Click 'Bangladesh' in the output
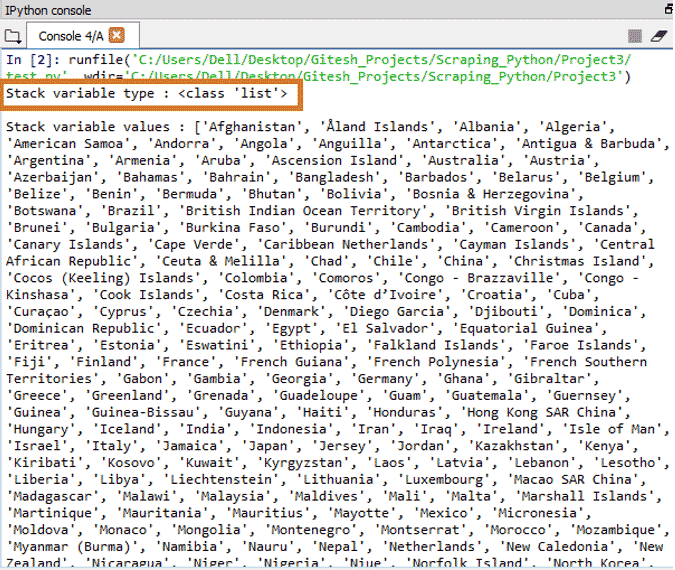Viewport: 675px width, 570px height. point(334,177)
